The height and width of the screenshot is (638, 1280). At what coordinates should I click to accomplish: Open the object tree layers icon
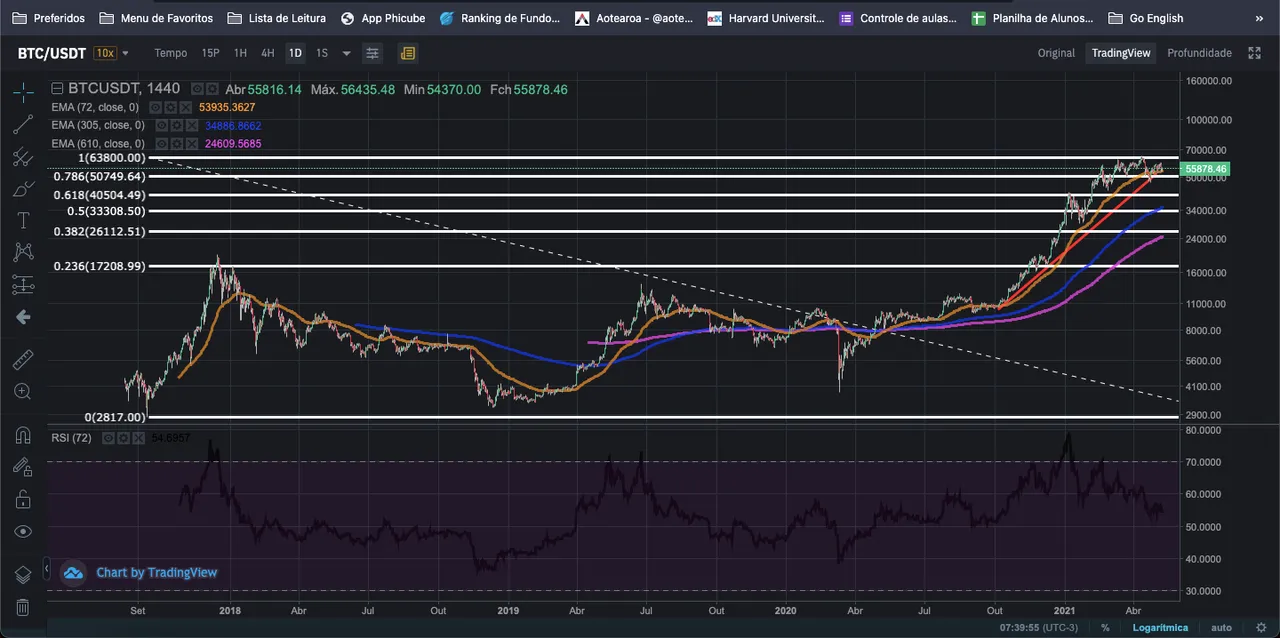23,575
